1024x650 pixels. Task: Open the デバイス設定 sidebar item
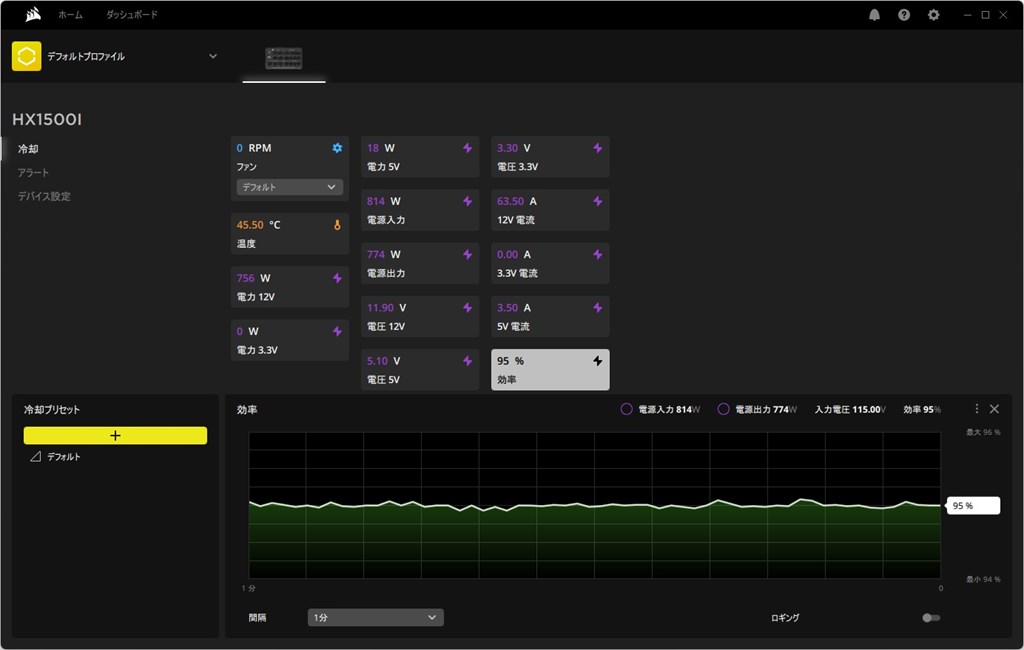tap(44, 196)
